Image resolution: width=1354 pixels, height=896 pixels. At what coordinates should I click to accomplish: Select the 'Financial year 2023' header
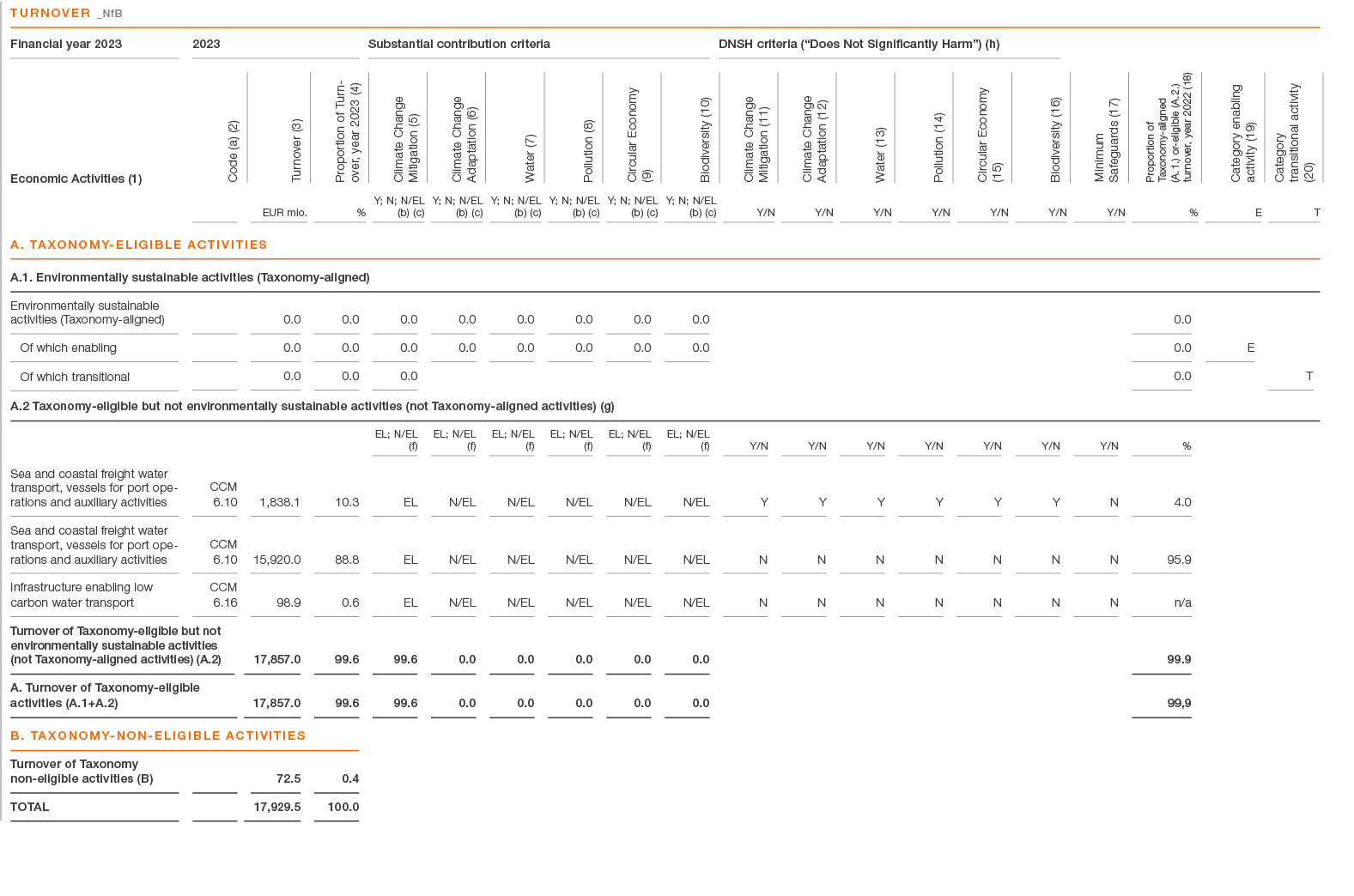pyautogui.click(x=66, y=44)
